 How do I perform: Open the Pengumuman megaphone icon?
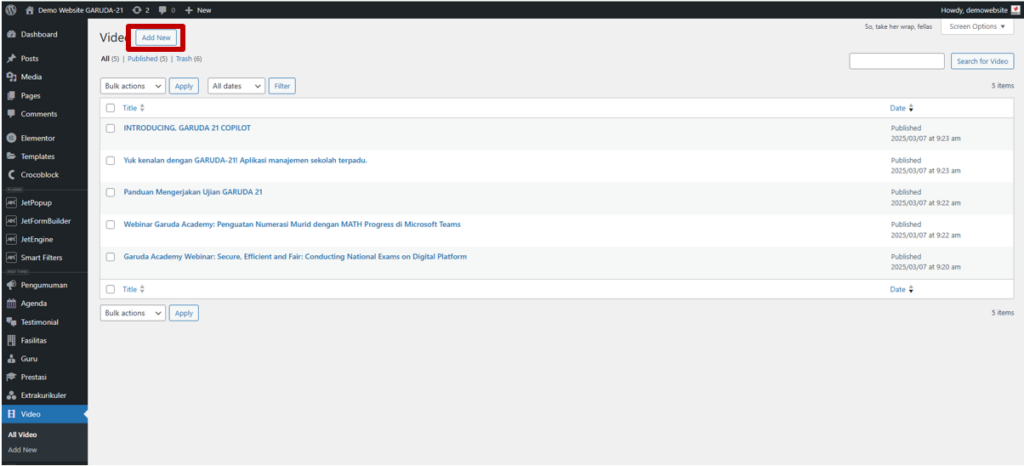pyautogui.click(x=11, y=285)
